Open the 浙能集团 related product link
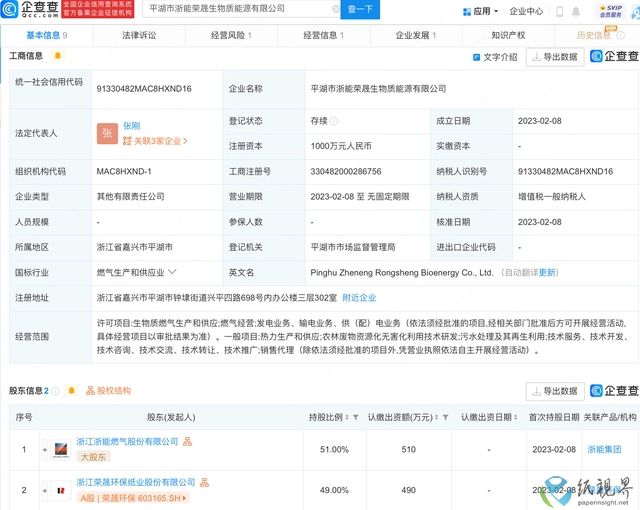This screenshot has width=640, height=510. 604,450
